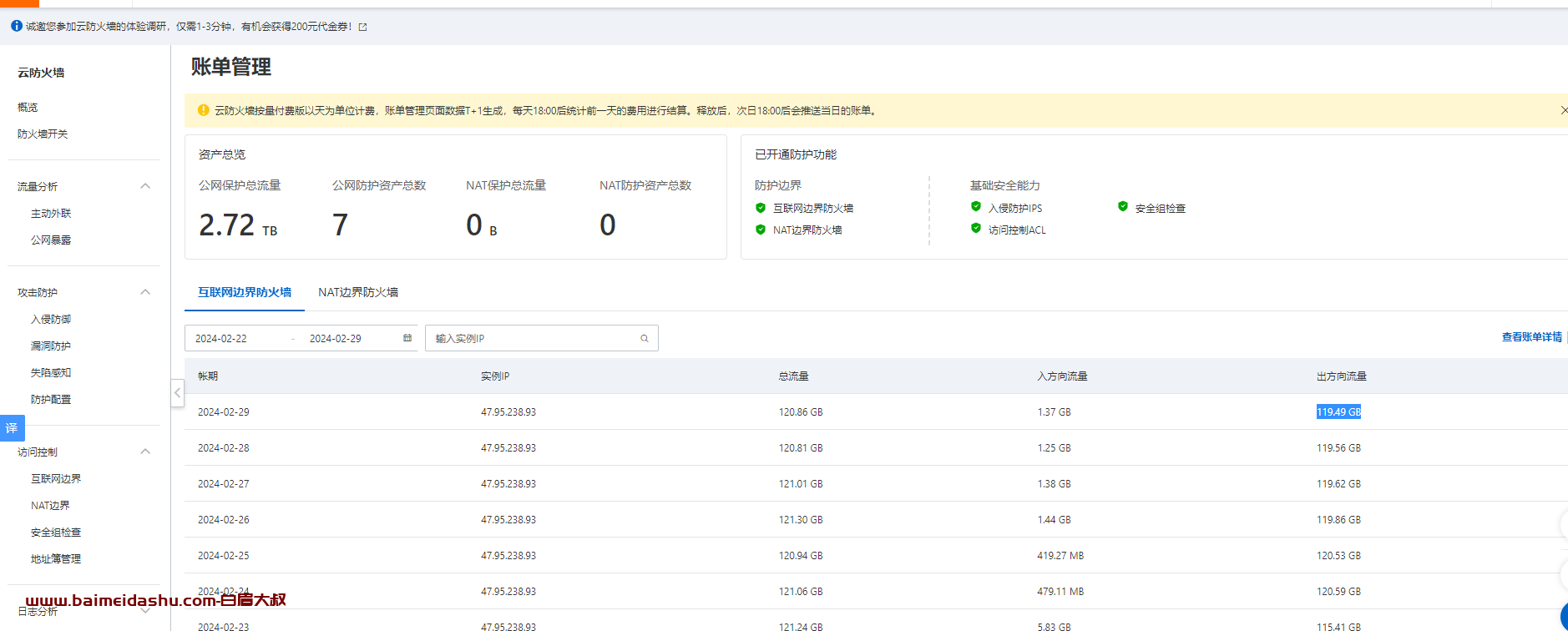Image resolution: width=1568 pixels, height=631 pixels.
Task: Click the 入方向流量 column header
Action: [1063, 376]
